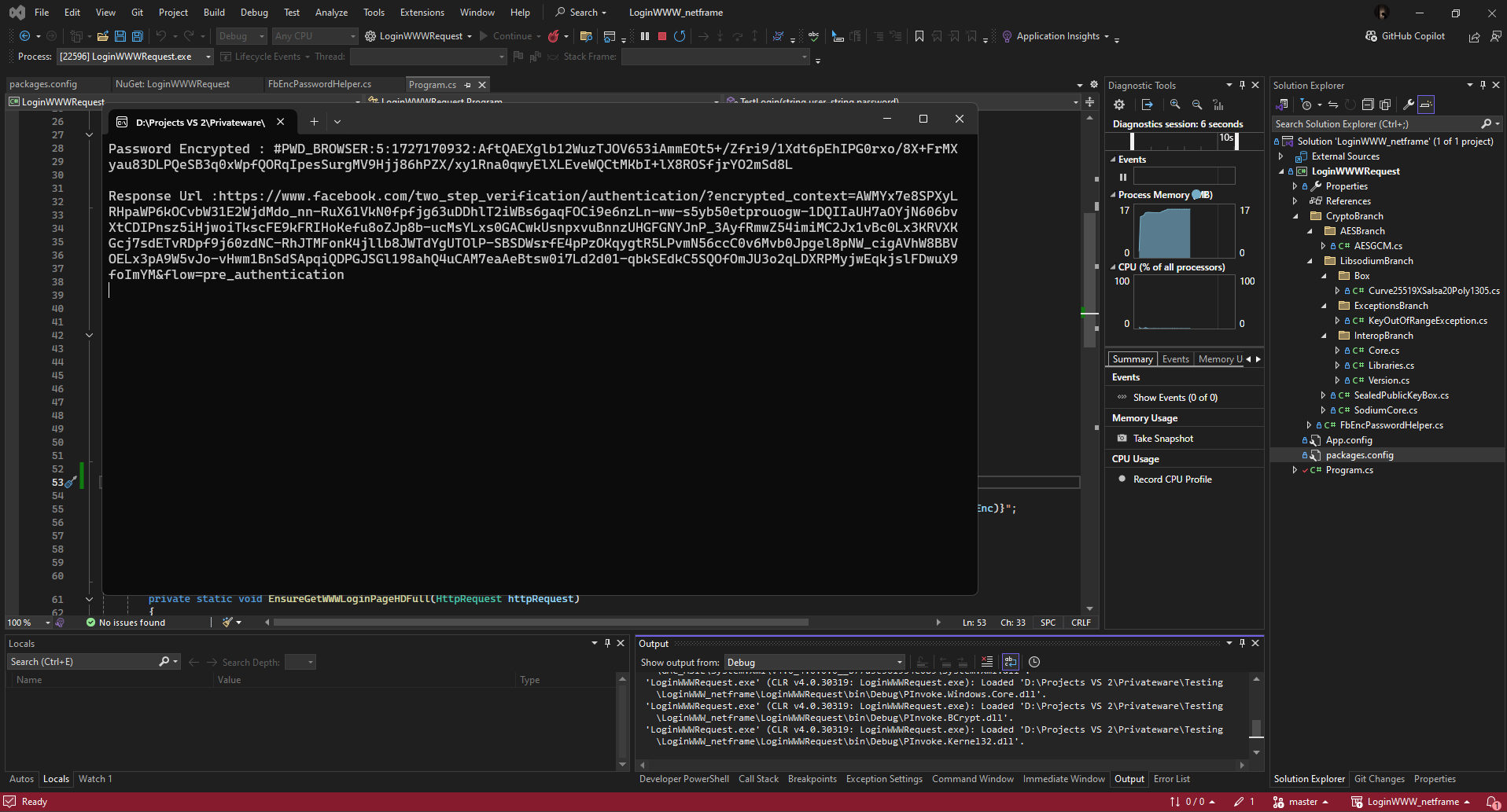The height and width of the screenshot is (812, 1507).
Task: Toggle Preview Selected Items in Solution Explorer
Action: 1426,105
